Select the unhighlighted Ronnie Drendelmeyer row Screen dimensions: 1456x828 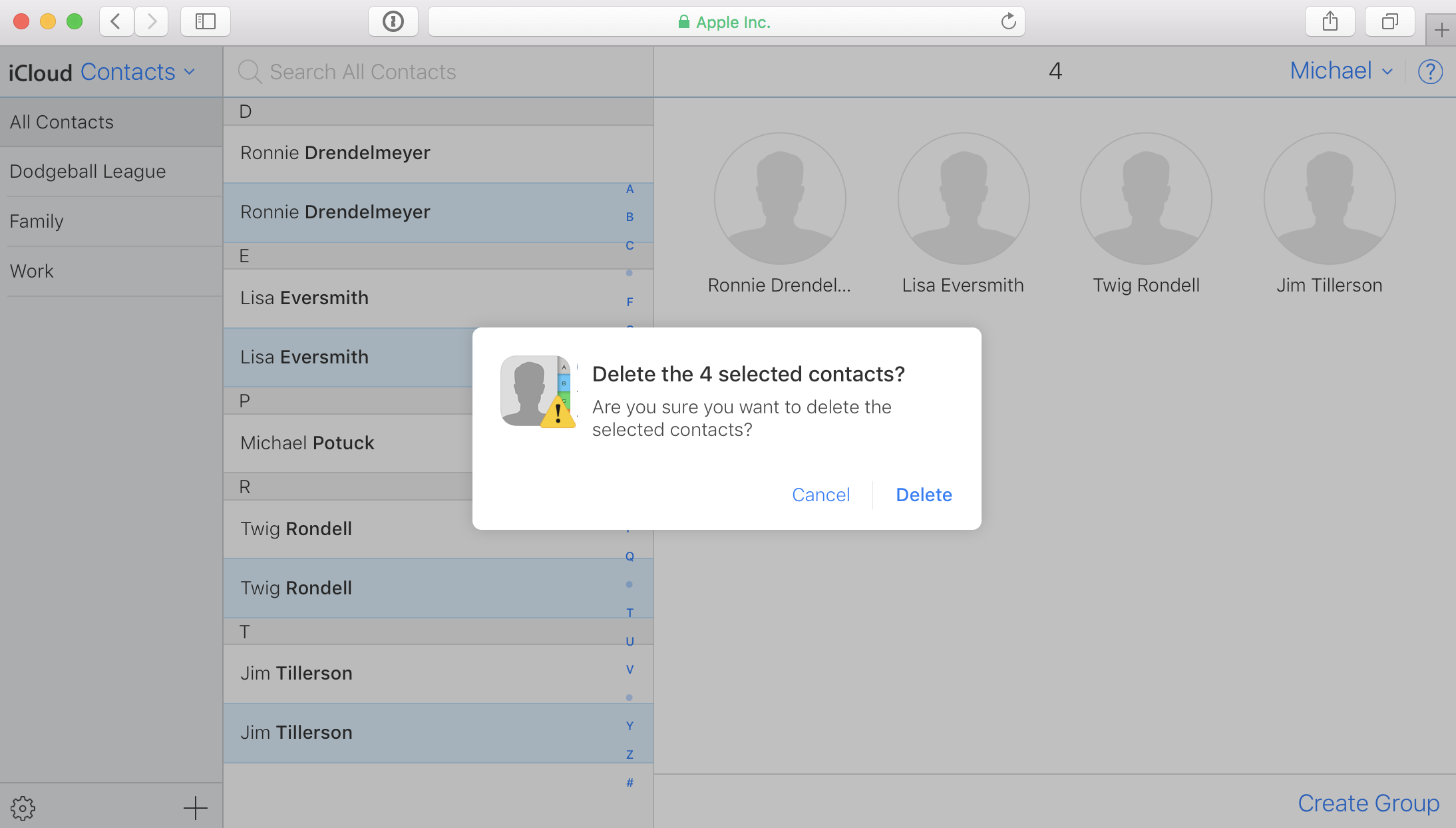click(x=438, y=154)
